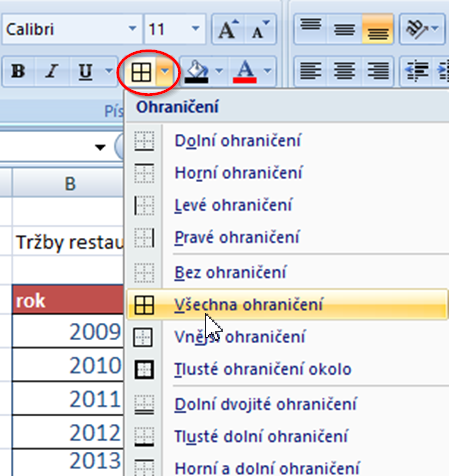Center text horizontally
The width and height of the screenshot is (449, 476).
click(x=344, y=71)
